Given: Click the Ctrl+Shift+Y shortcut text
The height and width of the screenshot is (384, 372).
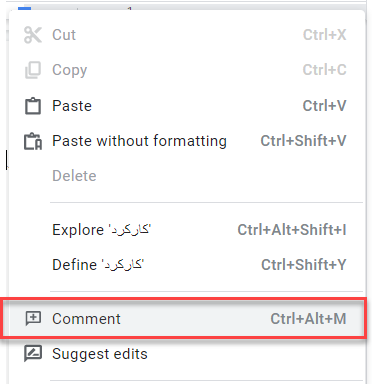Looking at the screenshot, I should pos(304,265).
